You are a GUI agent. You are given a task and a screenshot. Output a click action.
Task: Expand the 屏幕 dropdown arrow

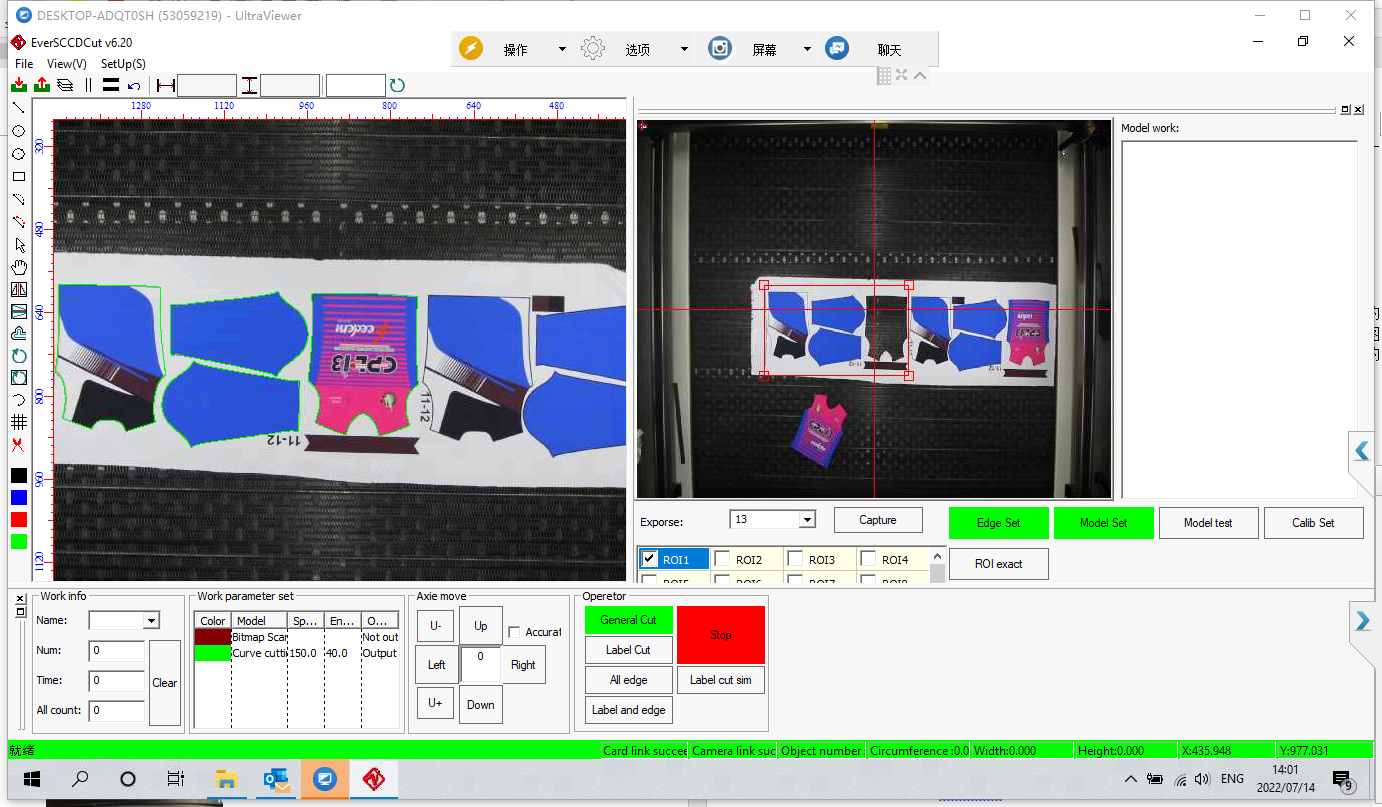point(807,49)
